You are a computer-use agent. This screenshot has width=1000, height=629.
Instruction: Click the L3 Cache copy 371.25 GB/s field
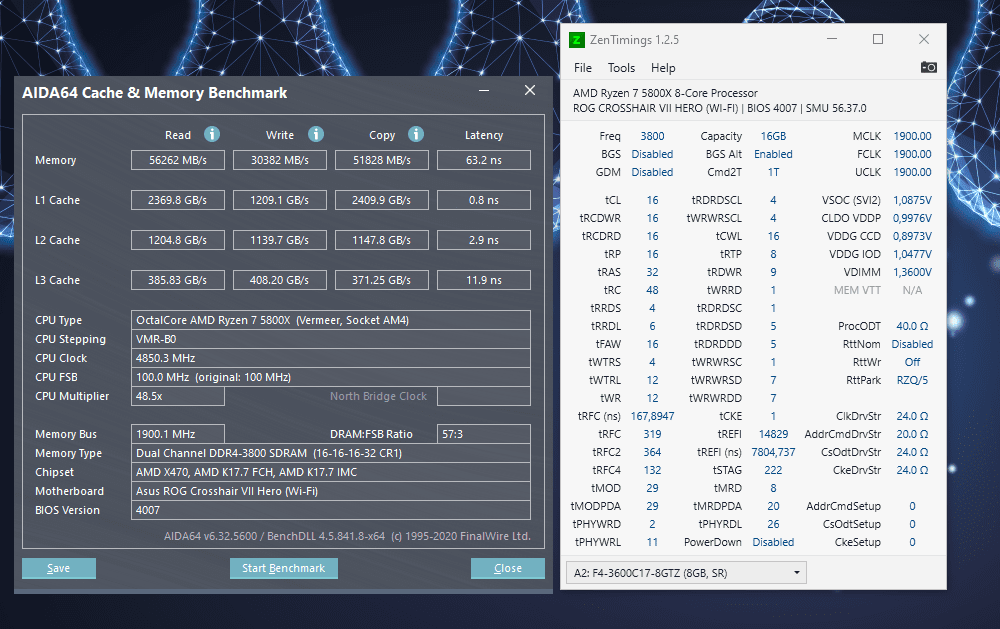click(382, 280)
